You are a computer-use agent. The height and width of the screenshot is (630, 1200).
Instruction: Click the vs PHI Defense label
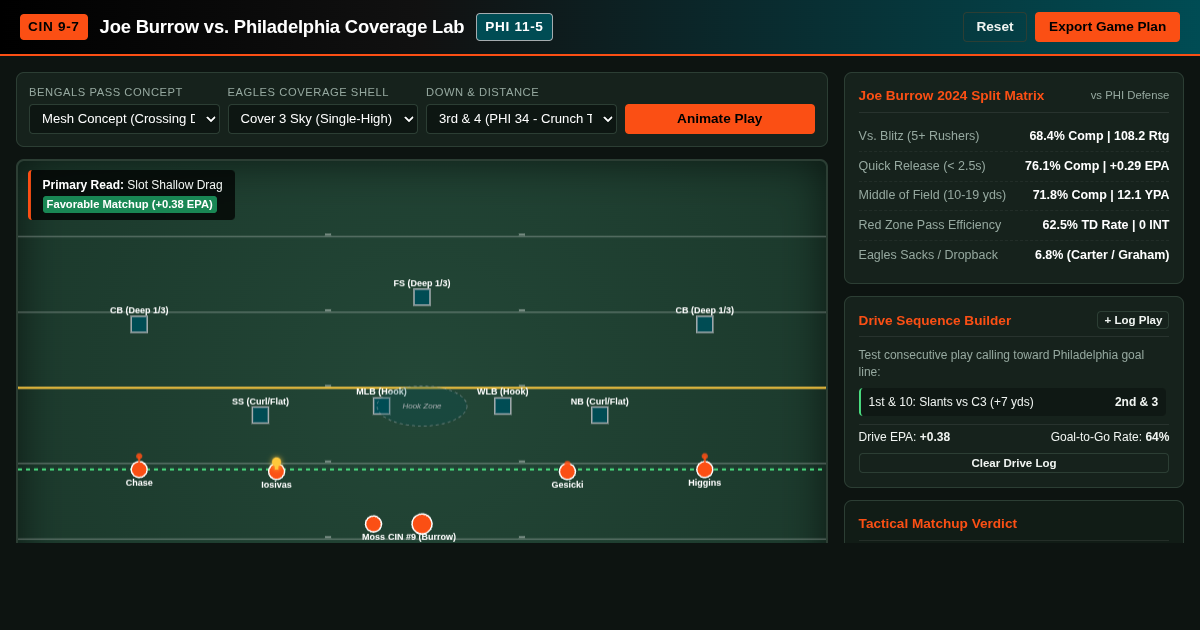tap(1130, 95)
